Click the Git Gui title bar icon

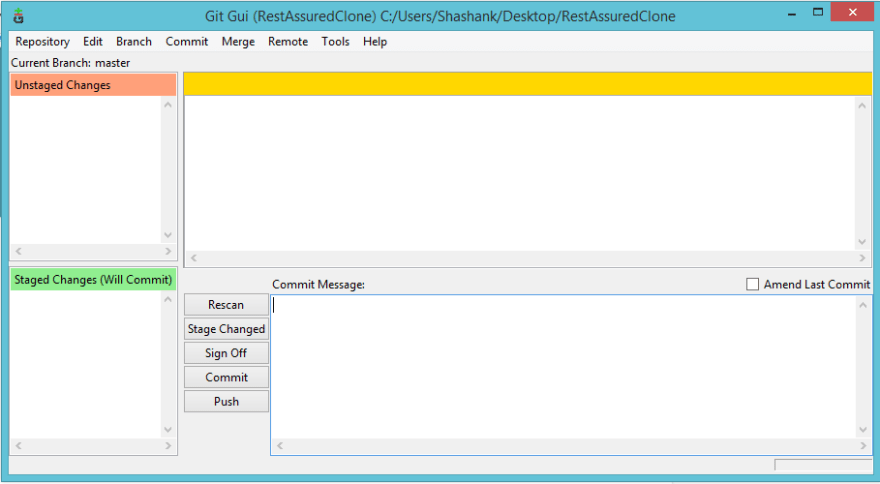[19, 16]
